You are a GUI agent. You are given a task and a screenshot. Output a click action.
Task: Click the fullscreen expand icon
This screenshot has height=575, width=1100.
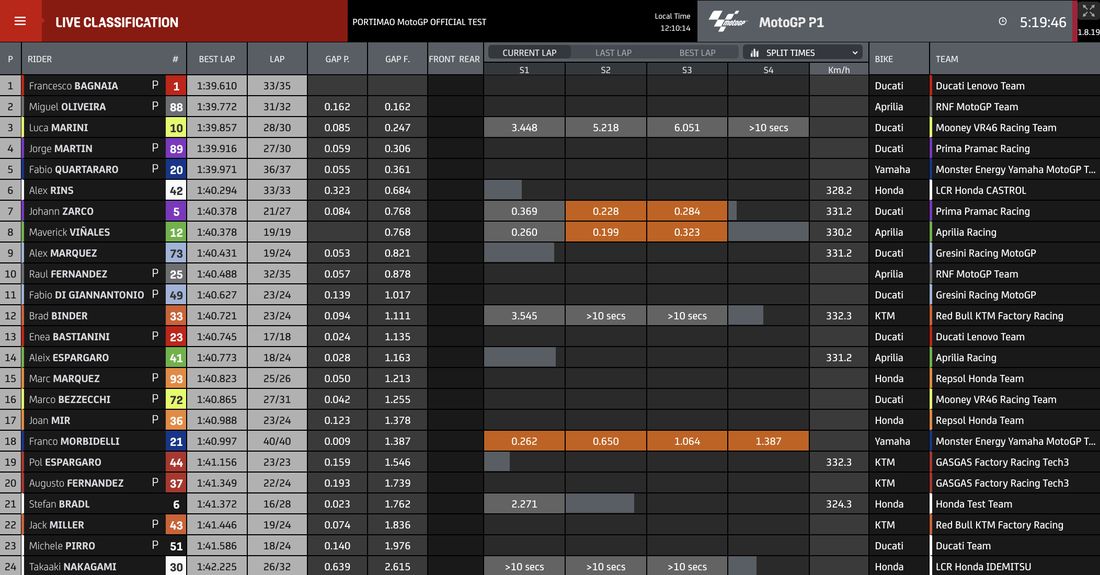(x=1088, y=10)
